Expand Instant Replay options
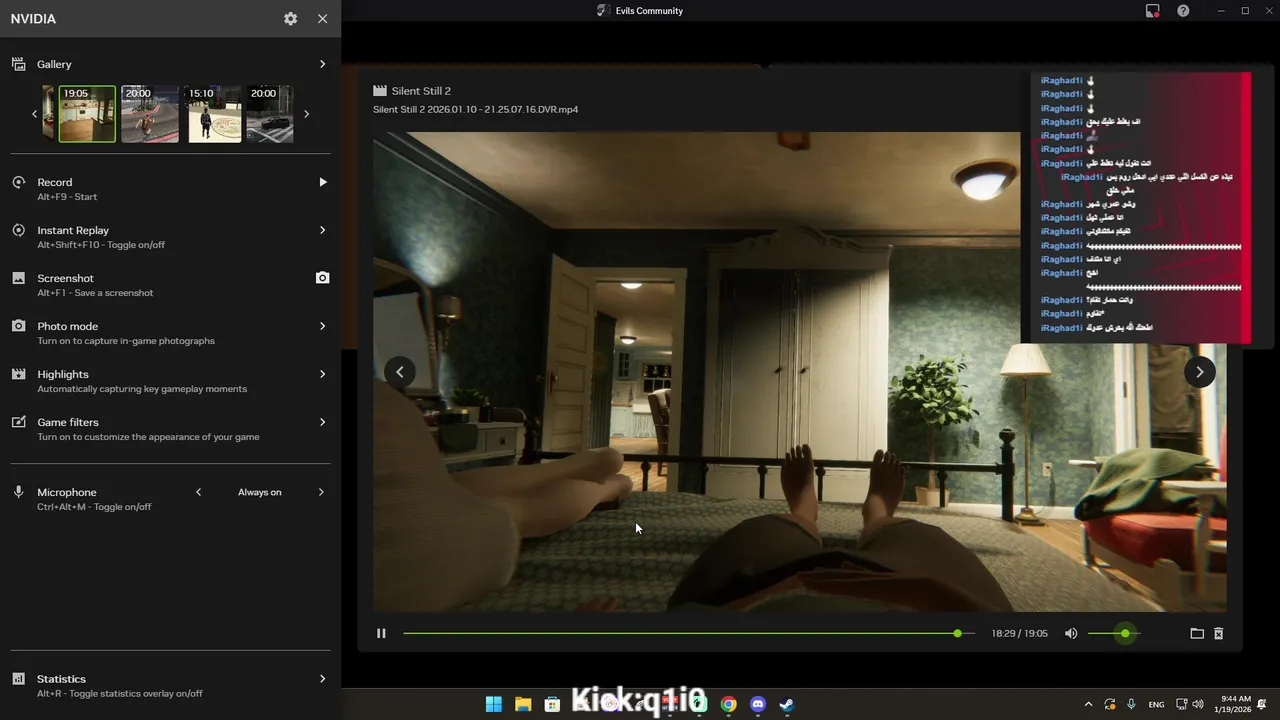 tap(322, 230)
